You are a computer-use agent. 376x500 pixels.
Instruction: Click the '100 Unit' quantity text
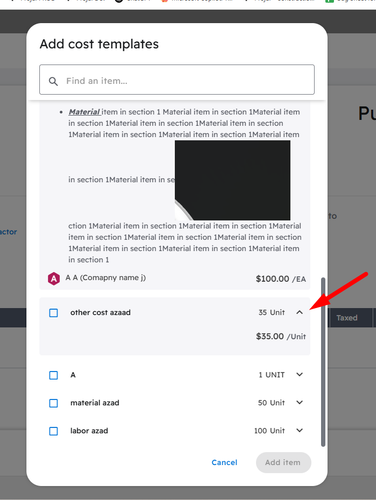[x=270, y=431]
